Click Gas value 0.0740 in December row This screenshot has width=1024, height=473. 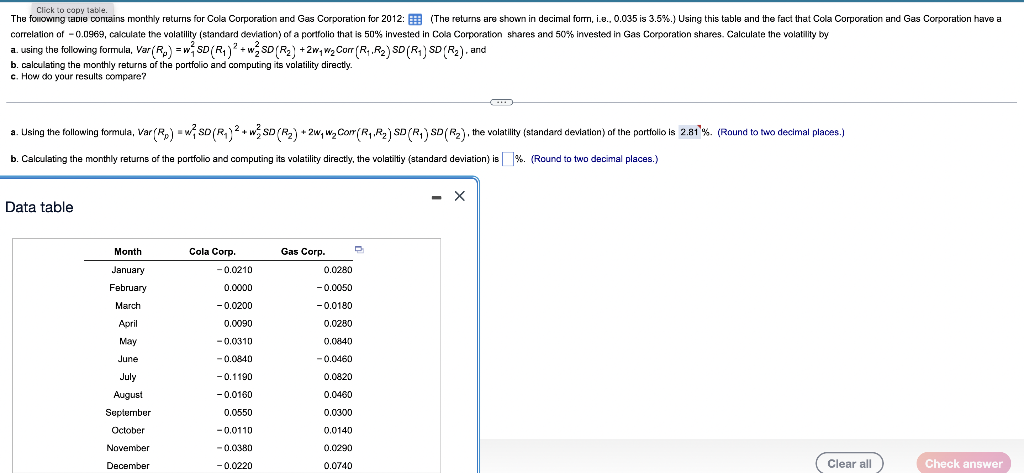click(x=338, y=466)
